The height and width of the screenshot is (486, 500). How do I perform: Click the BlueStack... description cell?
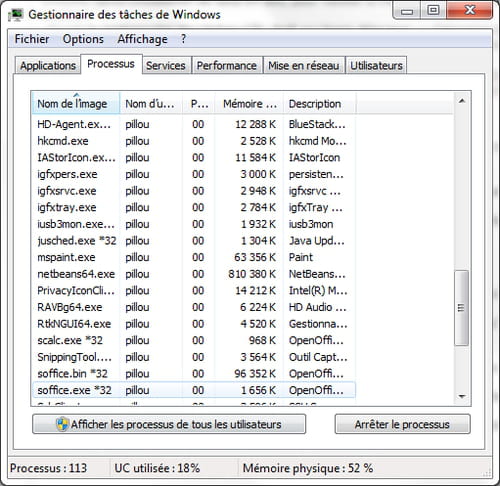click(317, 124)
